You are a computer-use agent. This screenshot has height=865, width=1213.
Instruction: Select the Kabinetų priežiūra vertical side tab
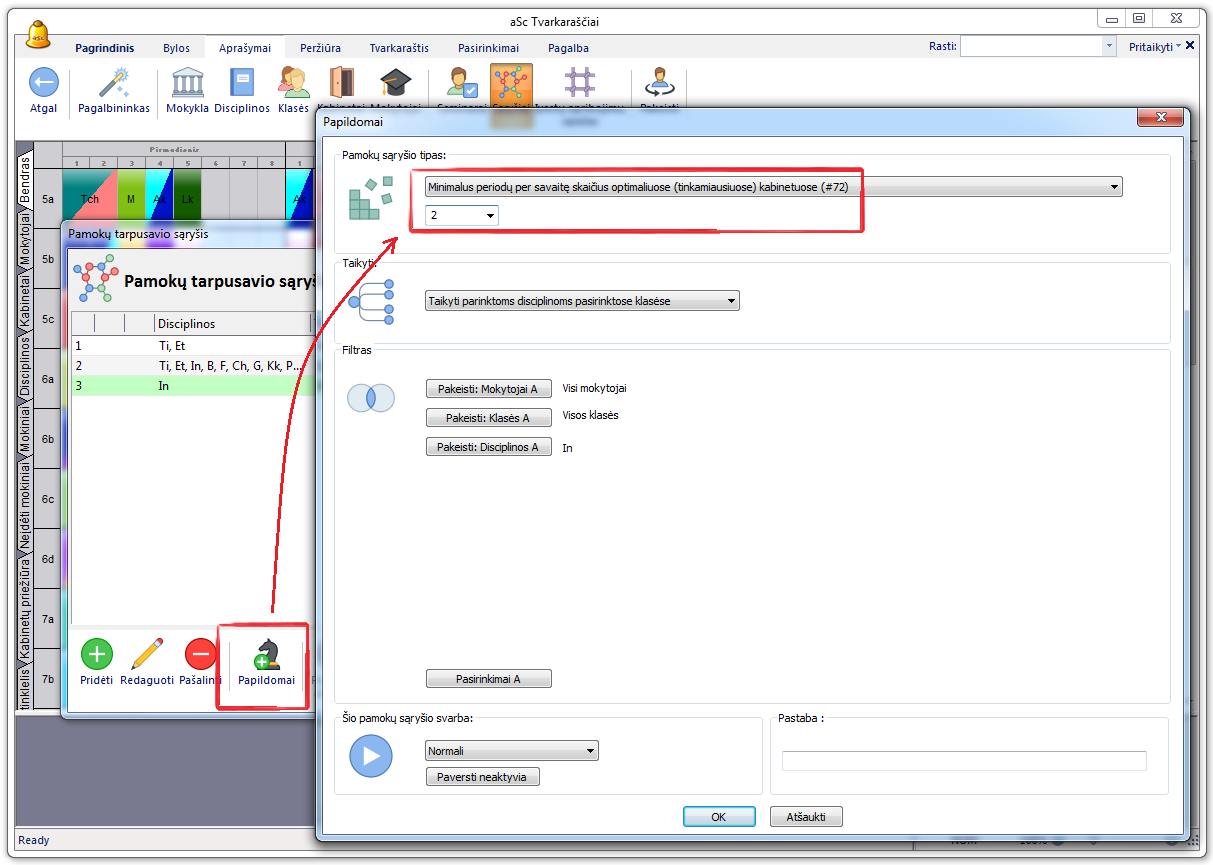point(25,606)
